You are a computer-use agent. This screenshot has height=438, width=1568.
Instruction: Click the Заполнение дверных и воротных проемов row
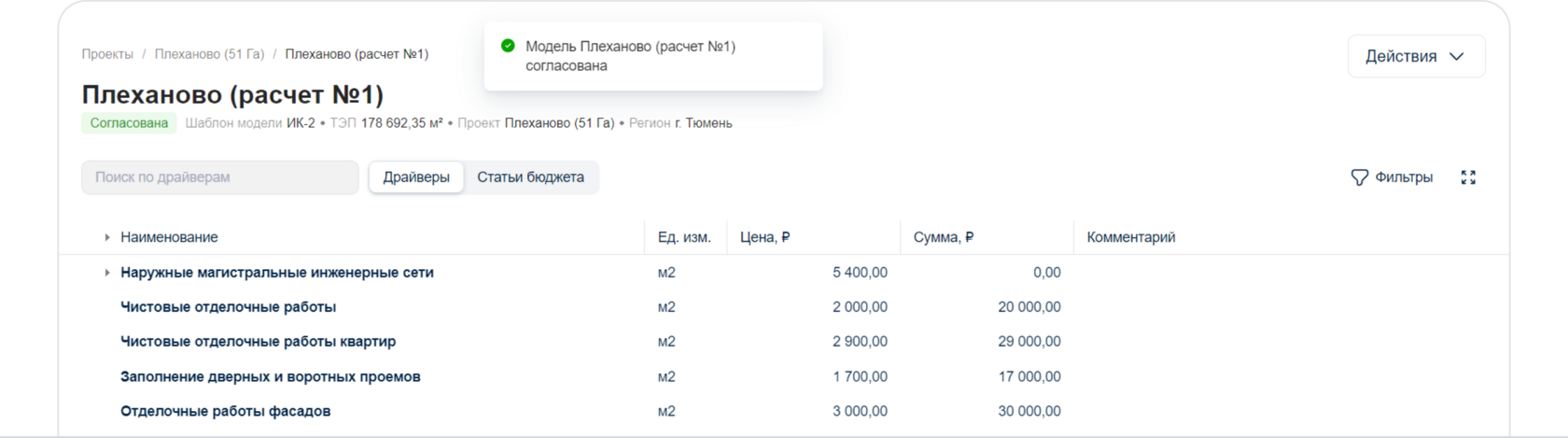(270, 376)
